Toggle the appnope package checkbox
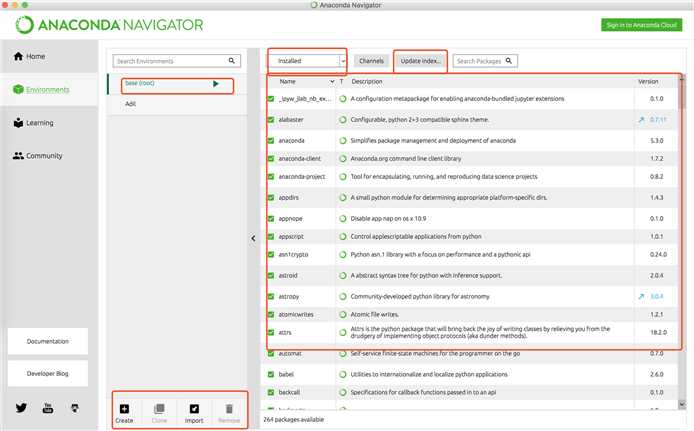Screen dimensions: 694x431 [x=271, y=219]
